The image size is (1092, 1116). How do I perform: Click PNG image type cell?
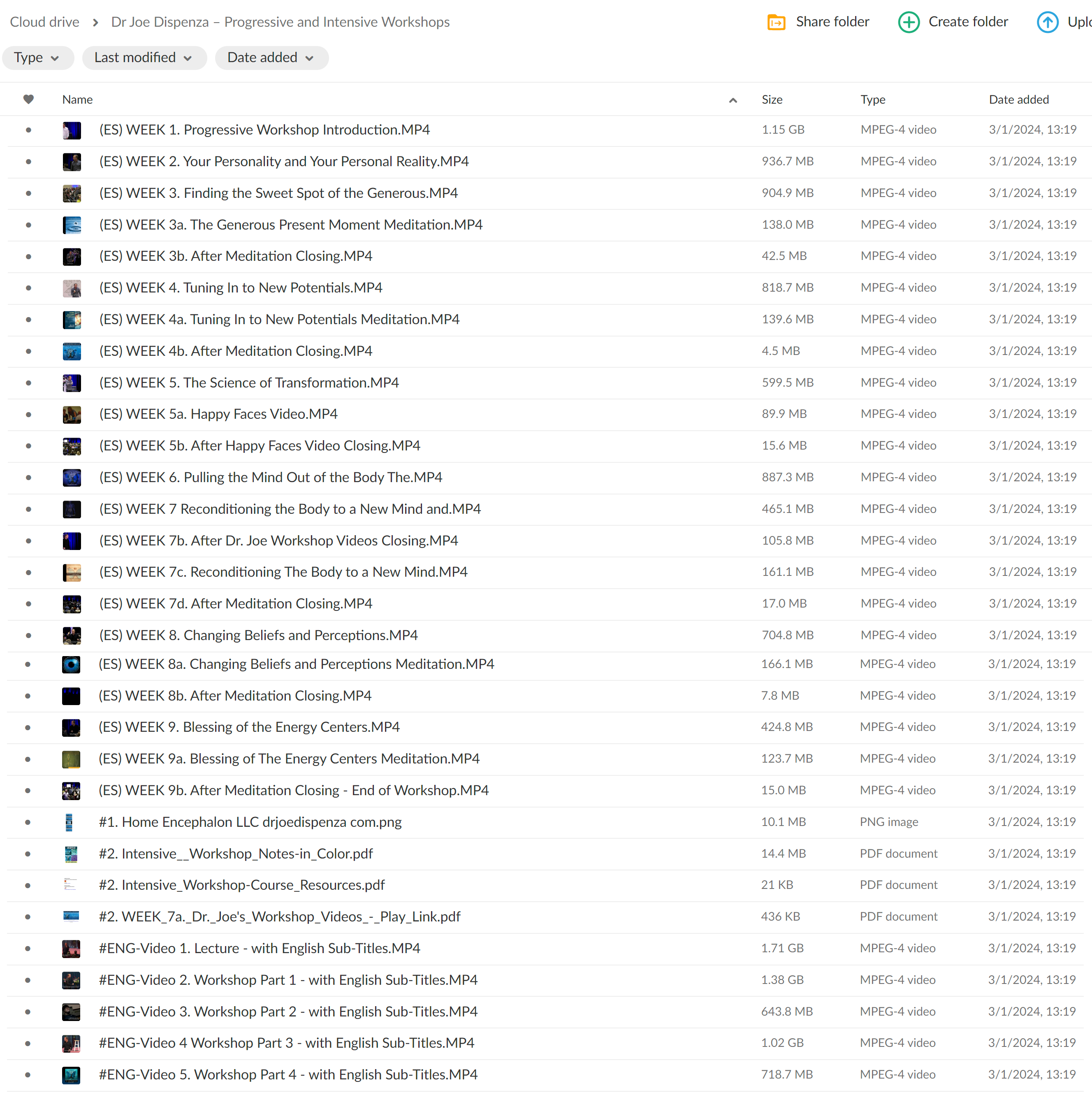pos(888,822)
